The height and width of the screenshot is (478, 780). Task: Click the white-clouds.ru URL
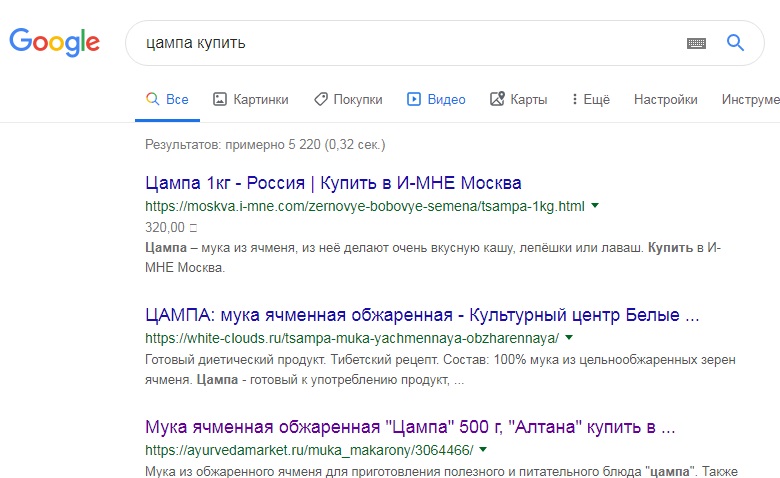tap(352, 338)
